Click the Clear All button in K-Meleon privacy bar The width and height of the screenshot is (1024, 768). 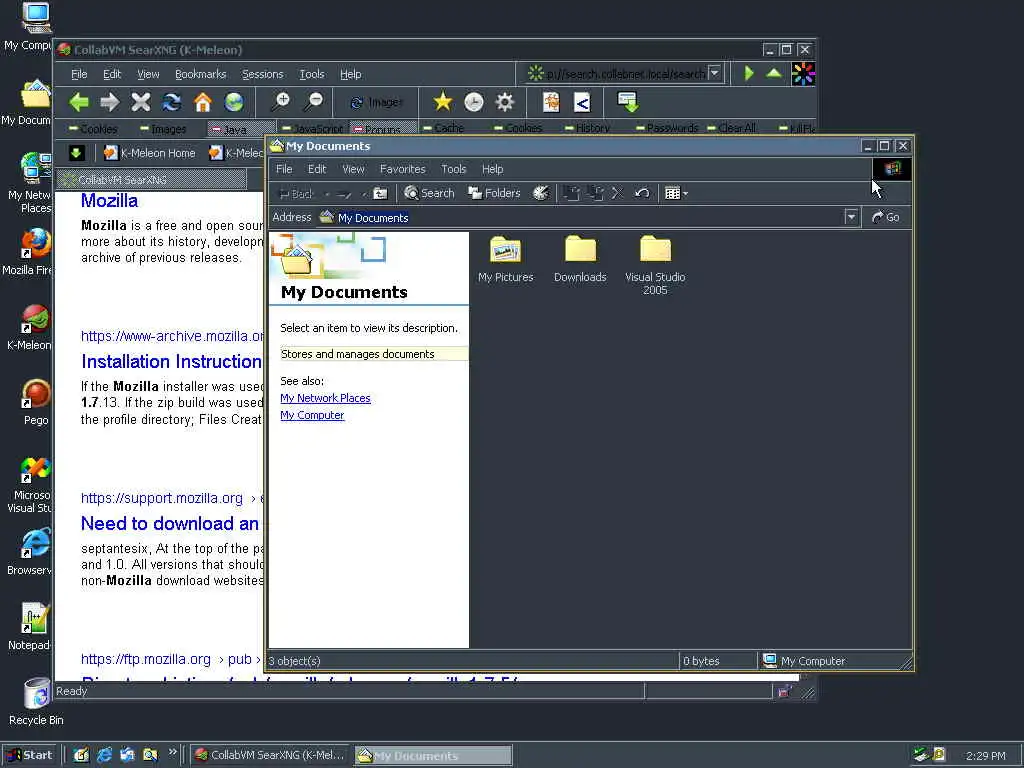pyautogui.click(x=731, y=128)
